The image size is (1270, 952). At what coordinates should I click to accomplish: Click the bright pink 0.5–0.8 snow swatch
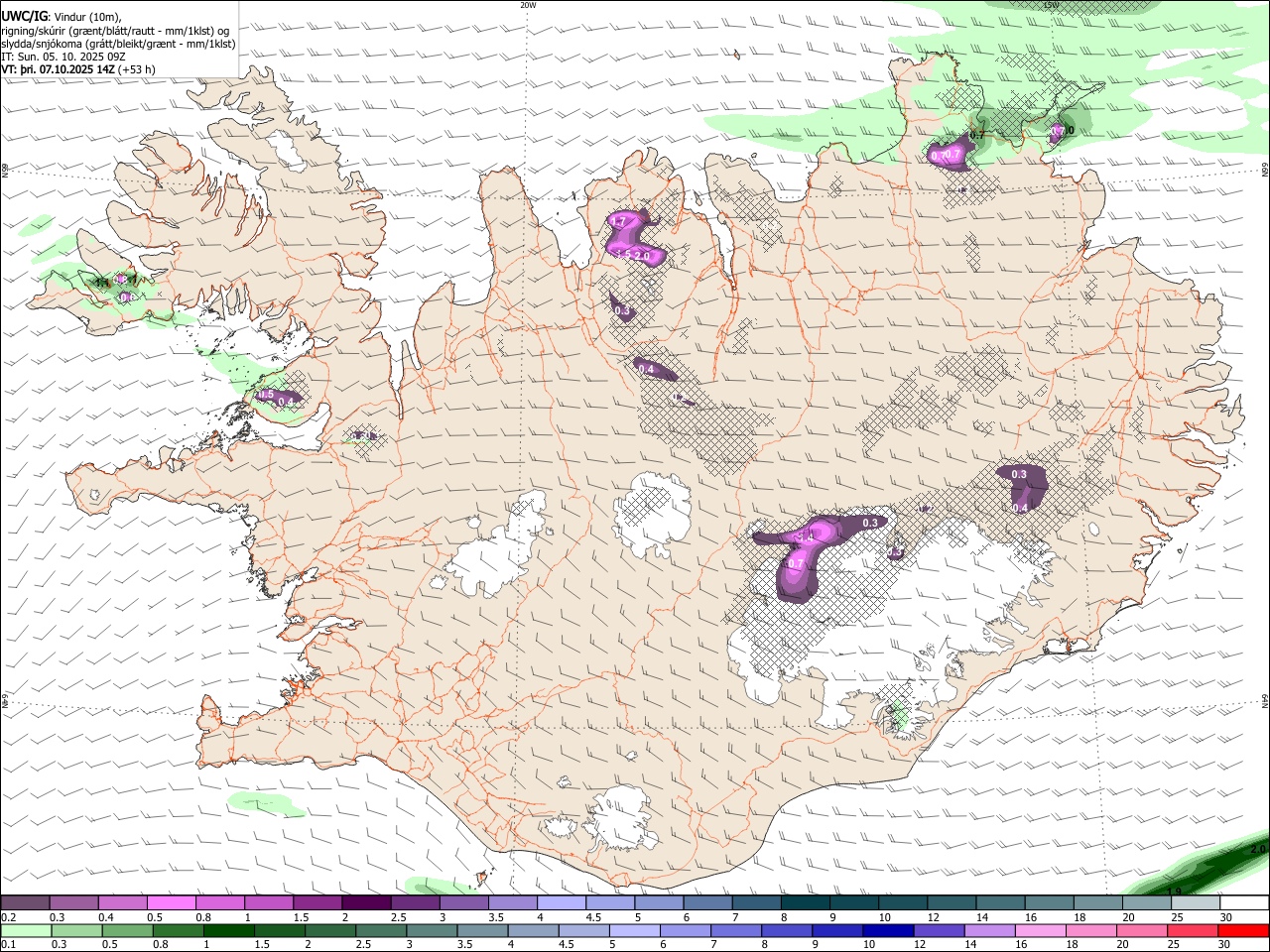171,903
